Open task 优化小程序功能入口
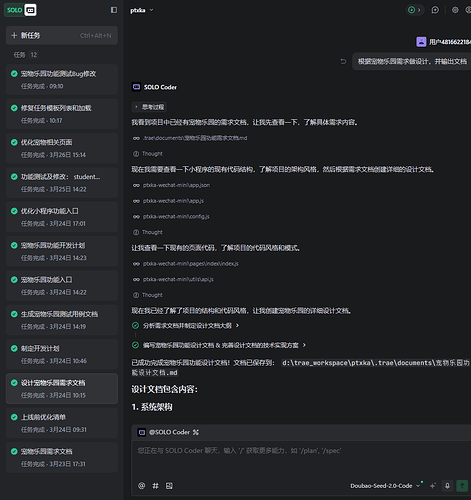This screenshot has height=500, width=471. (62, 217)
